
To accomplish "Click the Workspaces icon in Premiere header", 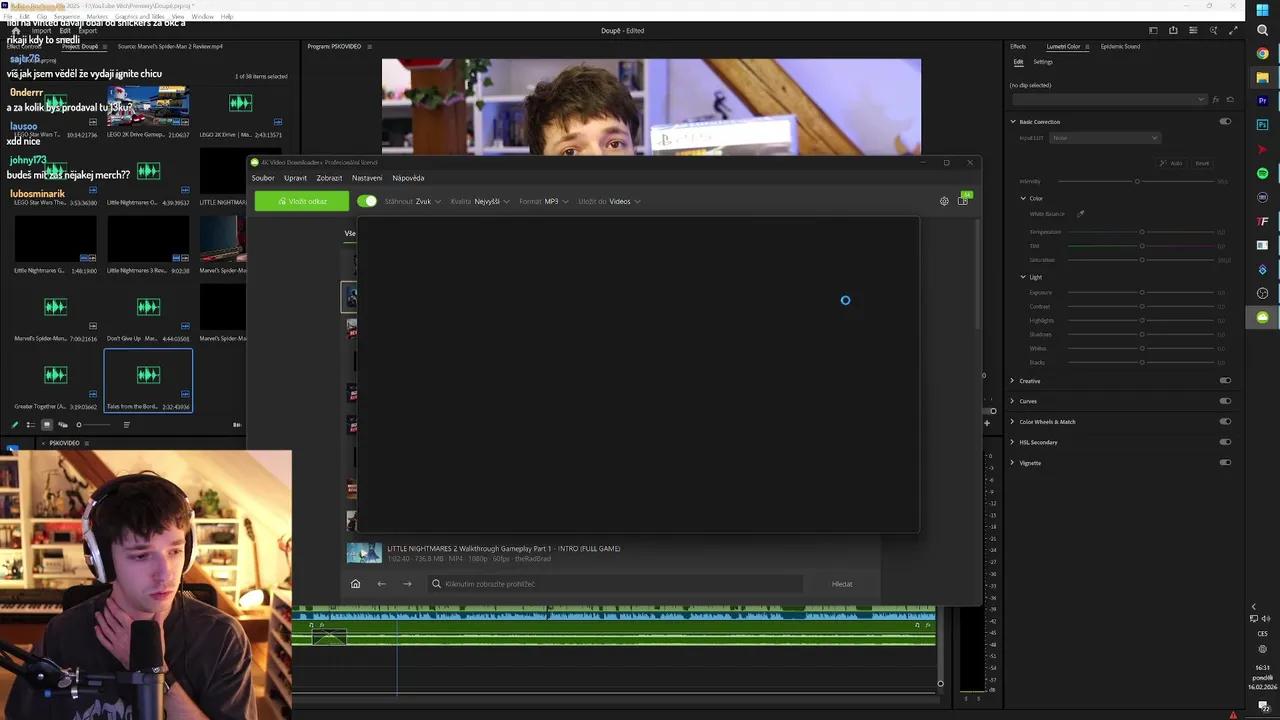I will 1153,31.
